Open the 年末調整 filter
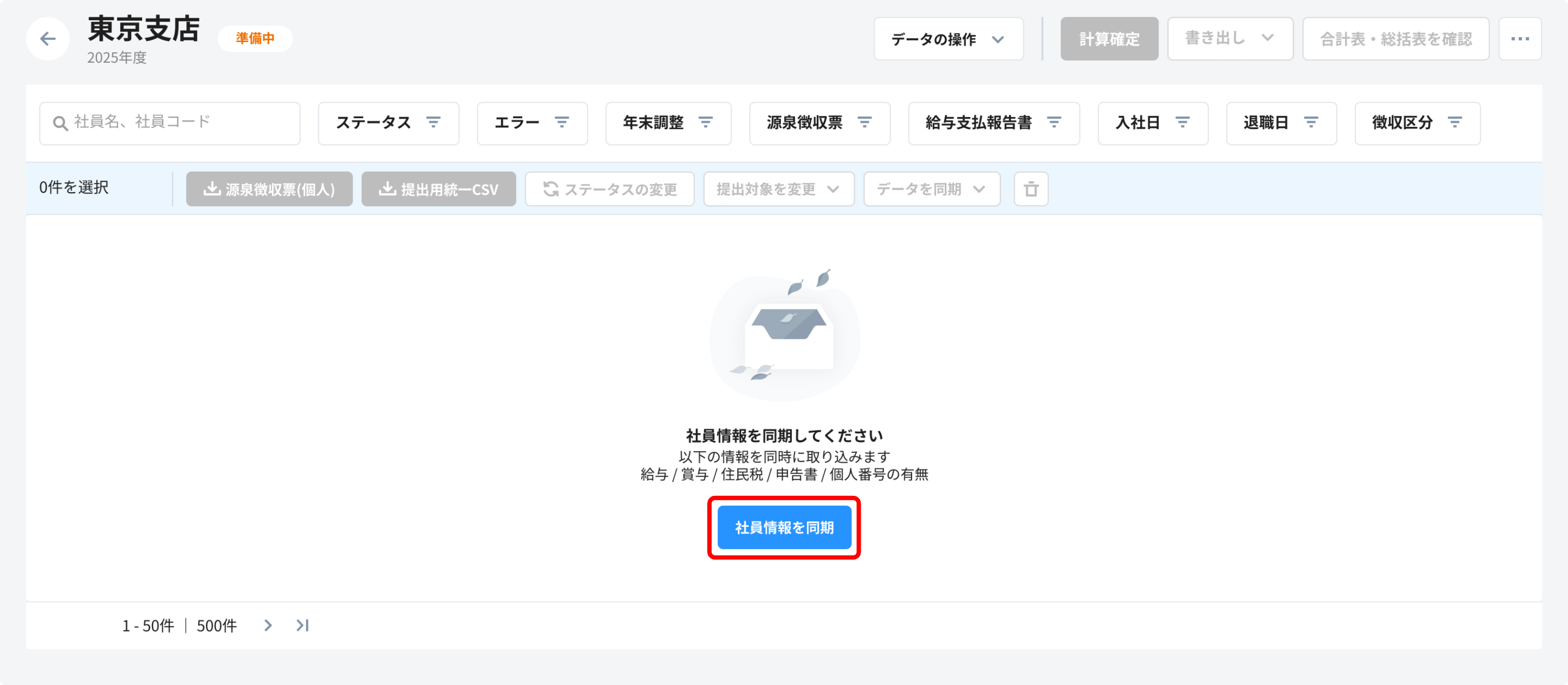Image resolution: width=1568 pixels, height=685 pixels. [668, 123]
